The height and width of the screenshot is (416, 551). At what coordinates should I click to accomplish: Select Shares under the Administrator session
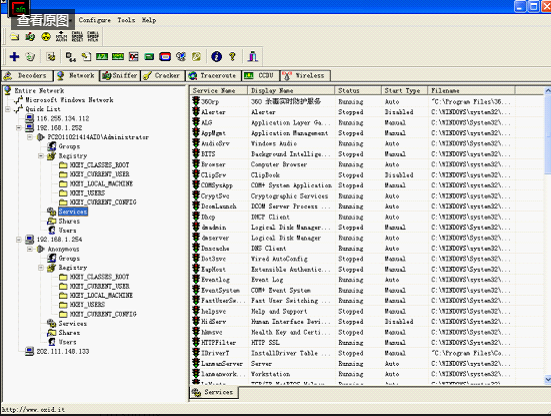coord(69,221)
